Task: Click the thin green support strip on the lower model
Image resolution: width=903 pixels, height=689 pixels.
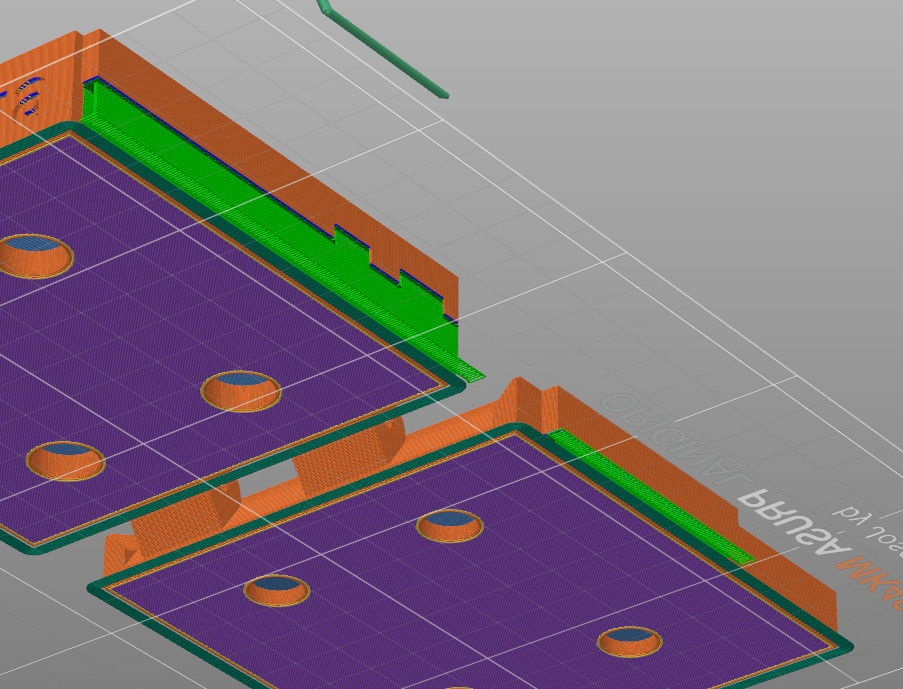Action: 650,496
